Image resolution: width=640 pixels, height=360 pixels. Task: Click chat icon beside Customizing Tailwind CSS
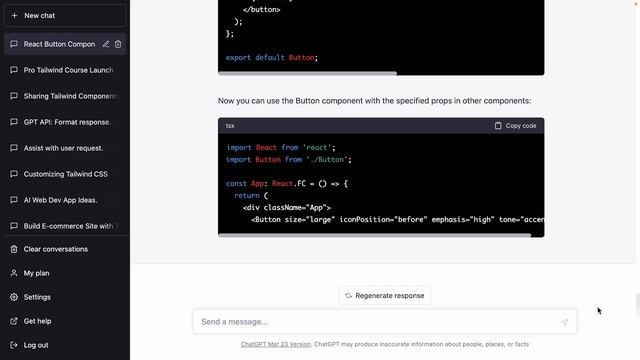coord(14,173)
